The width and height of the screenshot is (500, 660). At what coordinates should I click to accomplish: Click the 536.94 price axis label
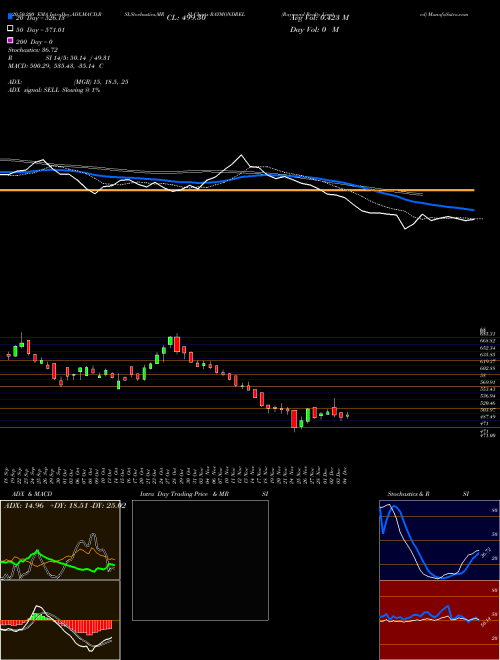click(488, 396)
